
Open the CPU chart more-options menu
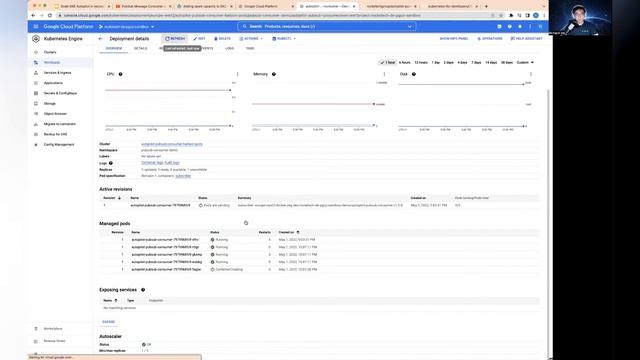tap(238, 74)
